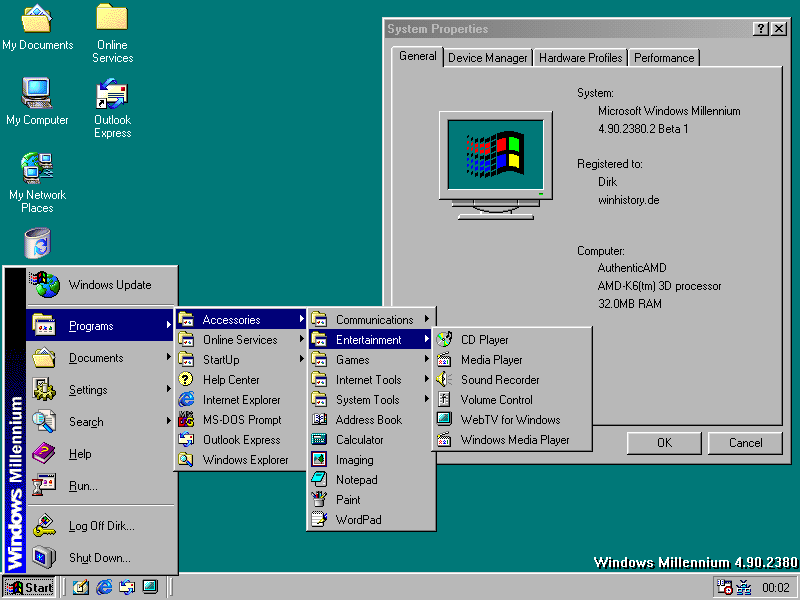Screen dimensions: 800x600
Task: Open Run... from Start menu
Action: coord(100,486)
